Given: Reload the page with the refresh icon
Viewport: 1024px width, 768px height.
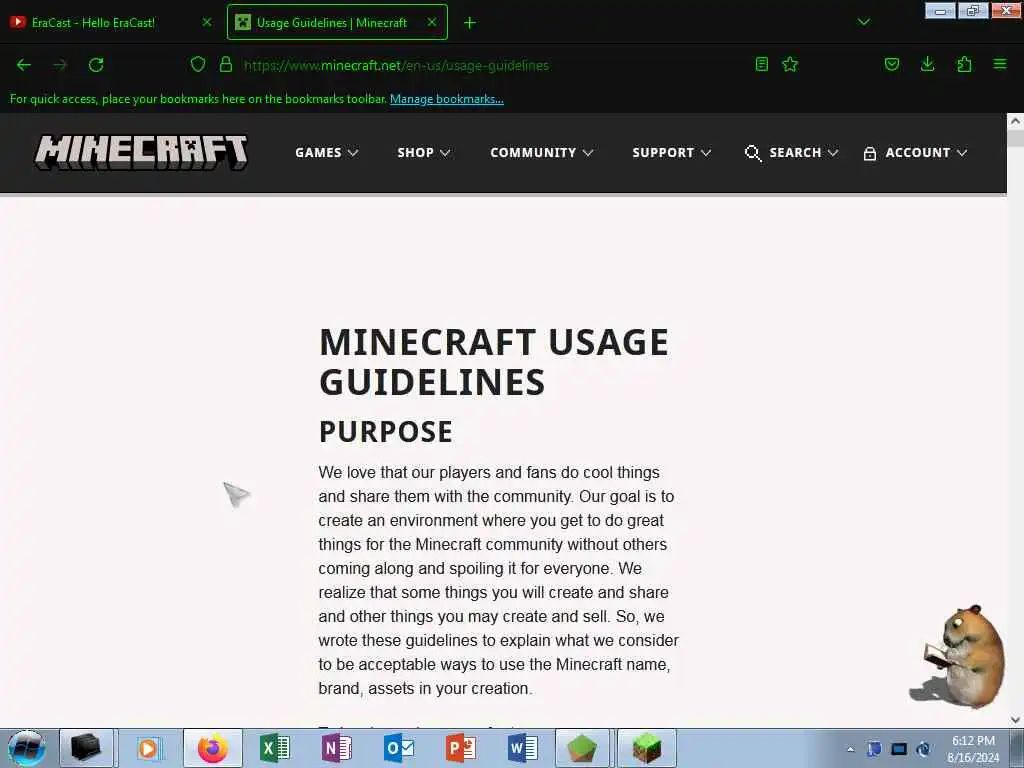Looking at the screenshot, I should [x=96, y=65].
